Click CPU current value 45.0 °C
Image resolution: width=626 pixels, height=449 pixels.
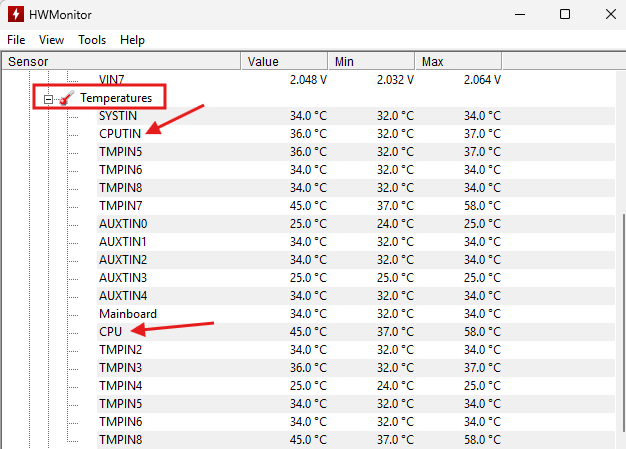tap(308, 332)
